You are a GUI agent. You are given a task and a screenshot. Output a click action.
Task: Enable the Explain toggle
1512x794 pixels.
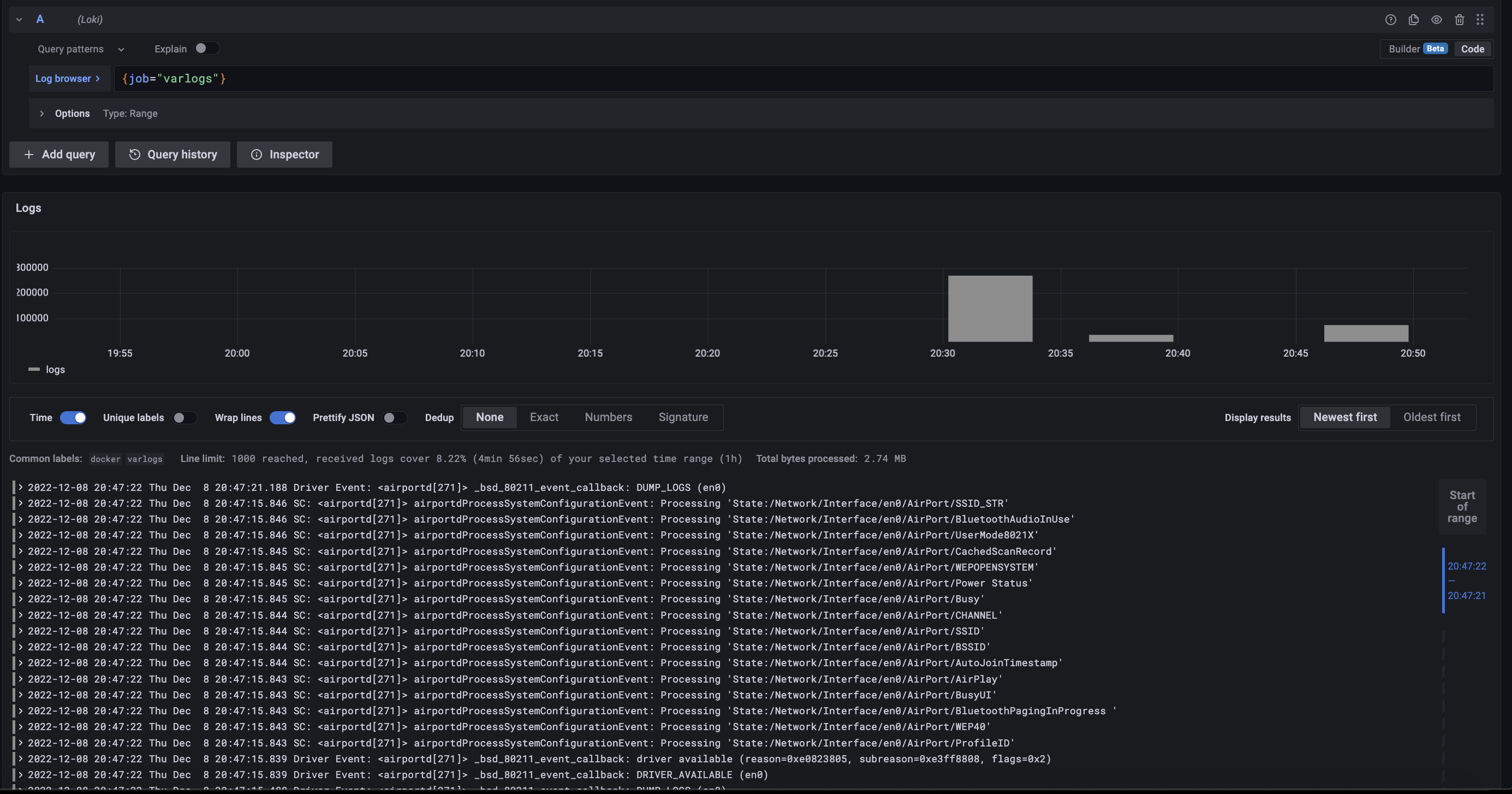(x=206, y=49)
